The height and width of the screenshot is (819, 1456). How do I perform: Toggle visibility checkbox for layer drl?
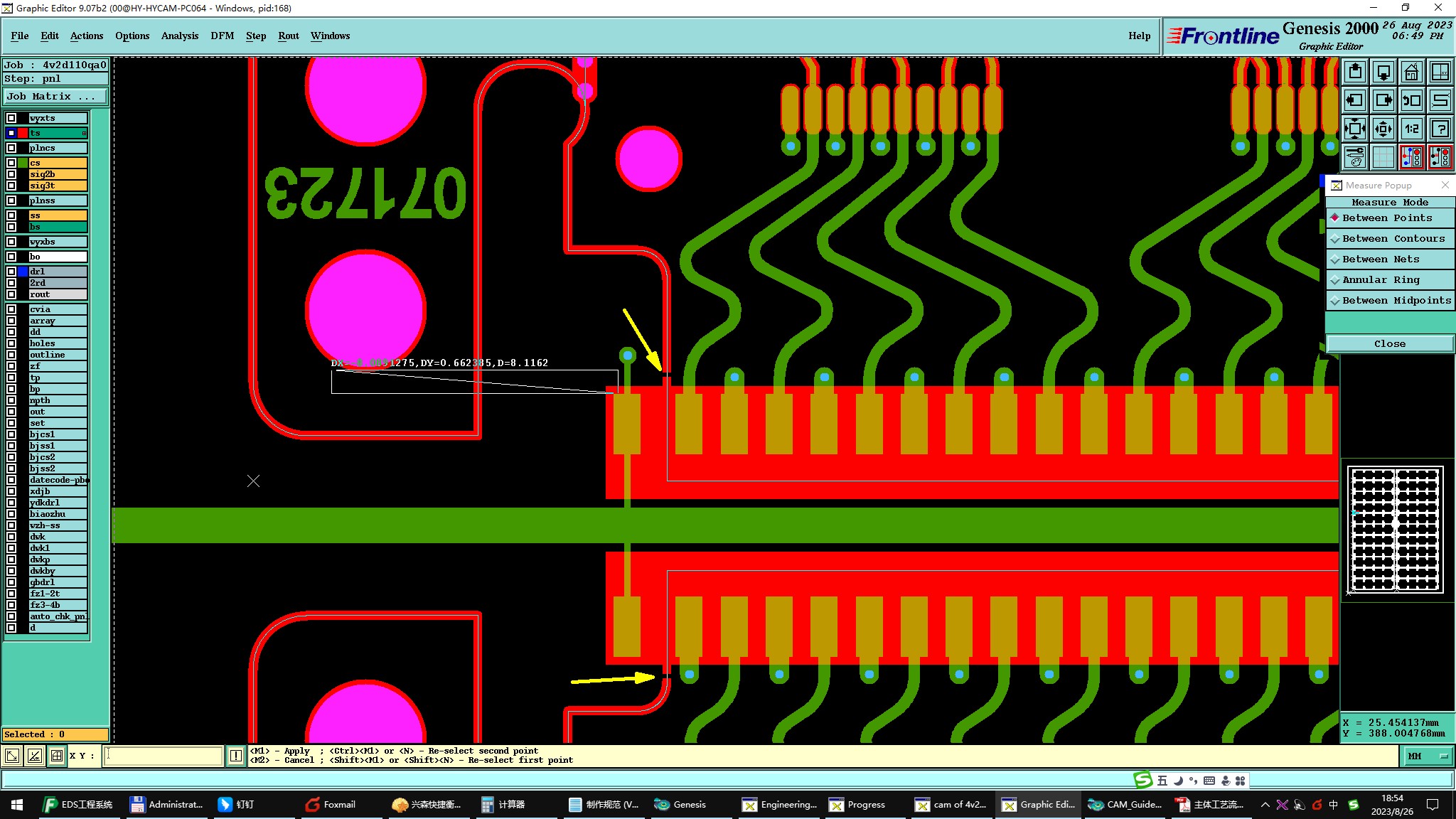[x=11, y=272]
